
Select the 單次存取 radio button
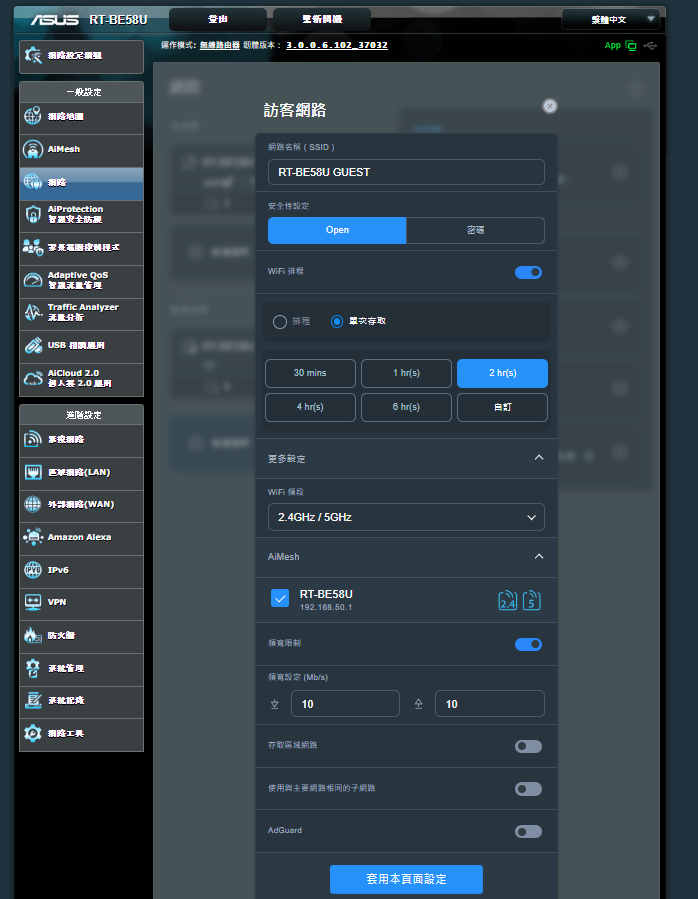click(x=337, y=322)
